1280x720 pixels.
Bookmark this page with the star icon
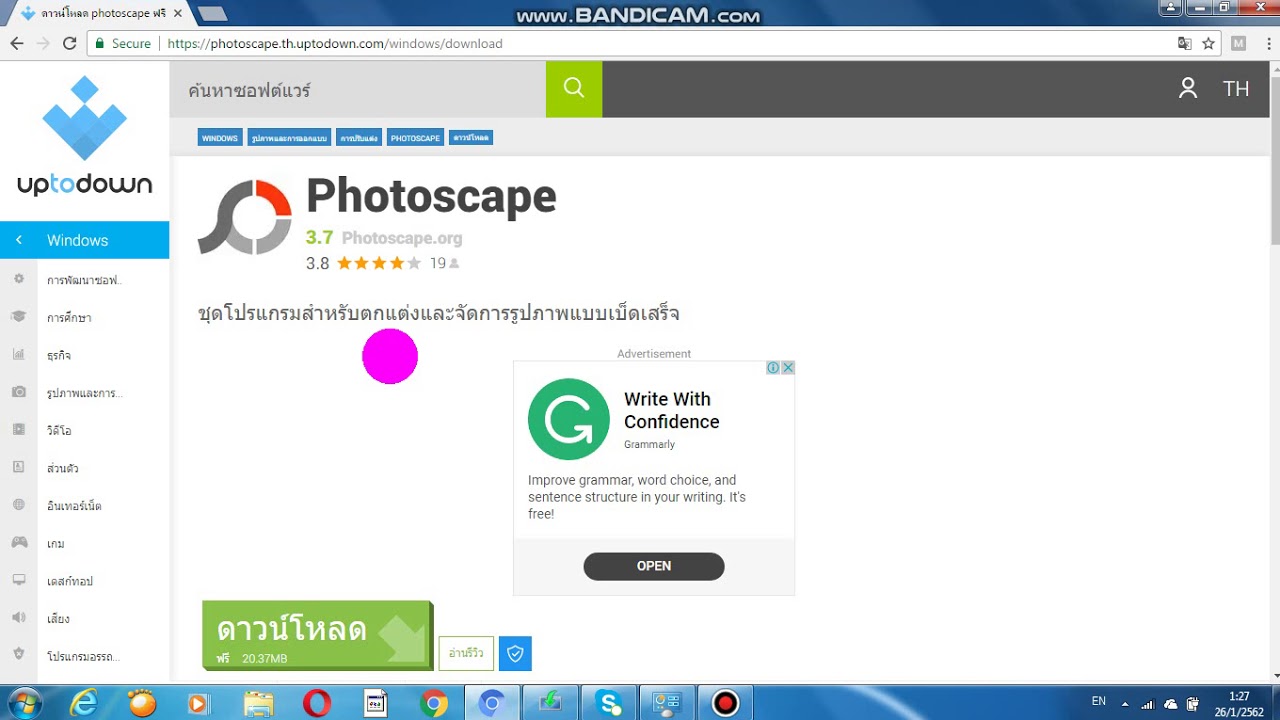pyautogui.click(x=1208, y=43)
